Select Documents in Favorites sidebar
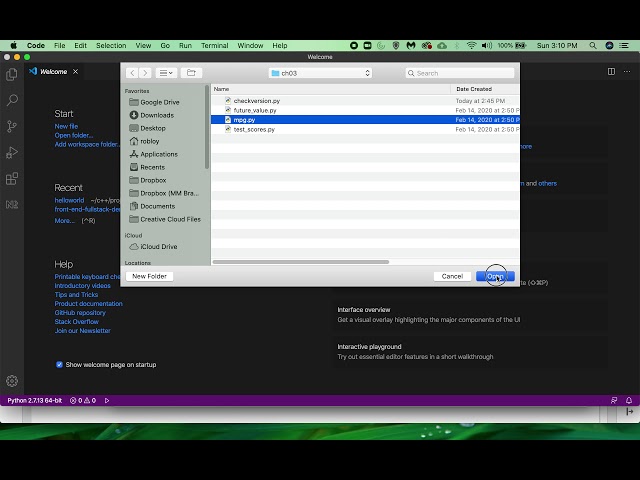The width and height of the screenshot is (640, 480). click(152, 206)
